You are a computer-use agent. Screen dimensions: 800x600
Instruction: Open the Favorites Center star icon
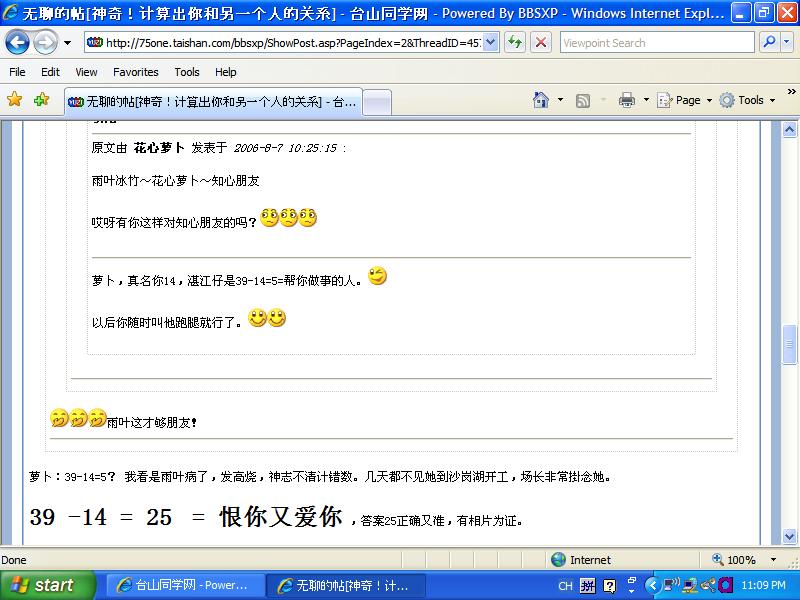[x=14, y=100]
